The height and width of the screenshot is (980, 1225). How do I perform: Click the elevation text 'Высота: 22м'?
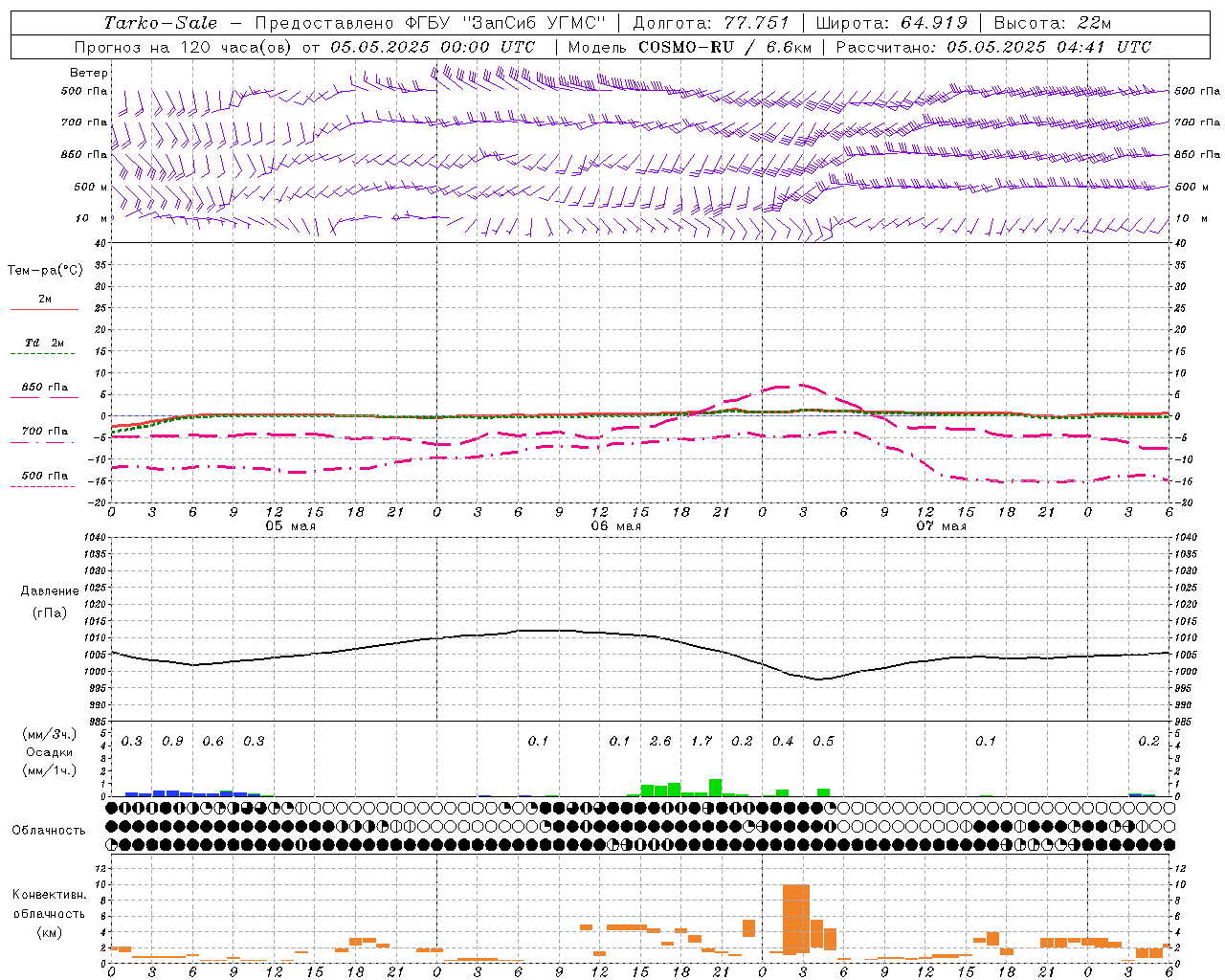coord(1053,23)
